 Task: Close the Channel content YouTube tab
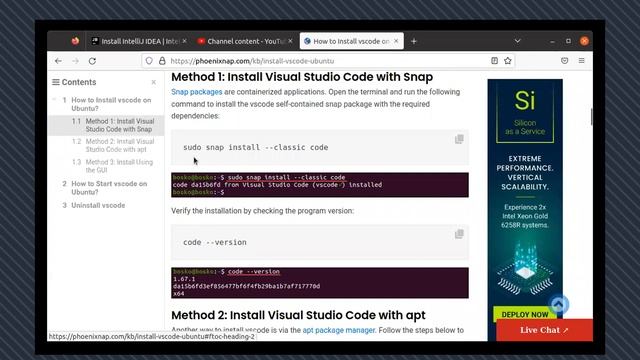tap(291, 41)
